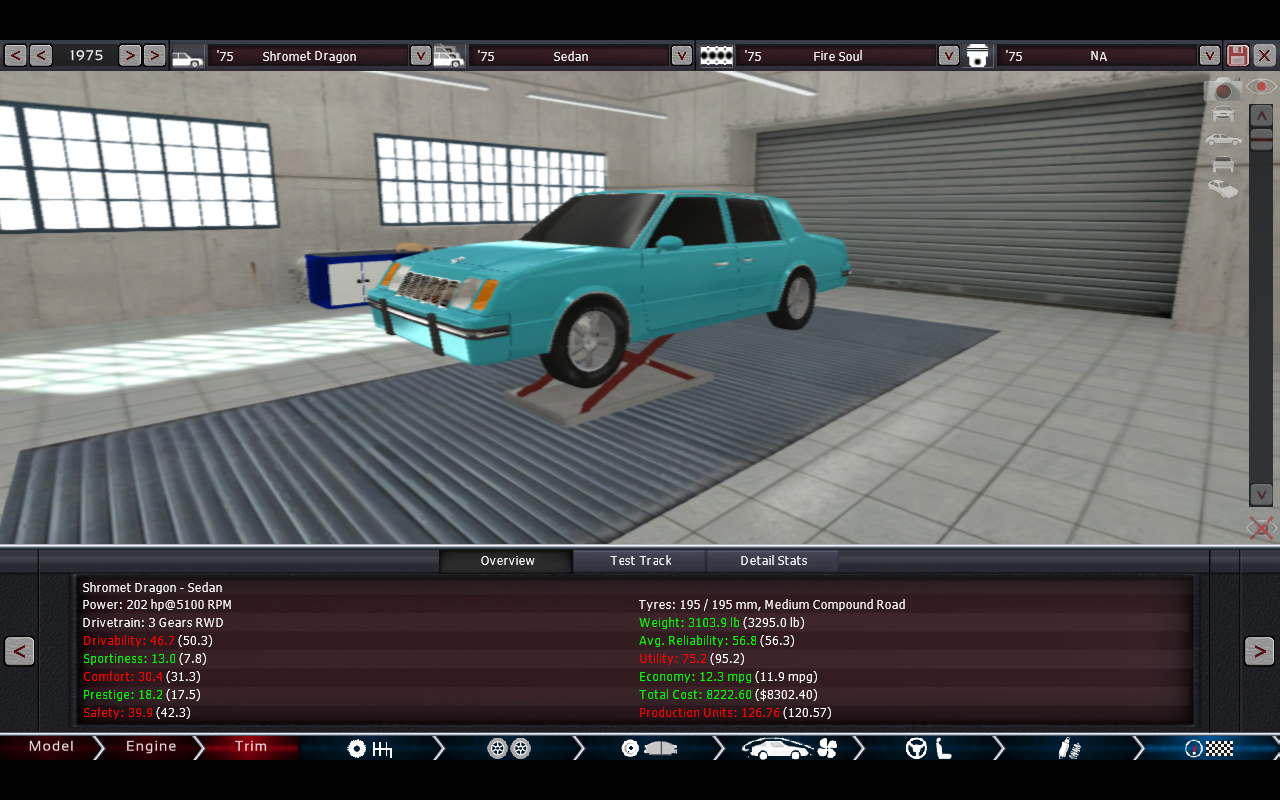This screenshot has height=800, width=1280.
Task: Click the Avg. Reliability: 56.8 stat
Action: (x=698, y=641)
